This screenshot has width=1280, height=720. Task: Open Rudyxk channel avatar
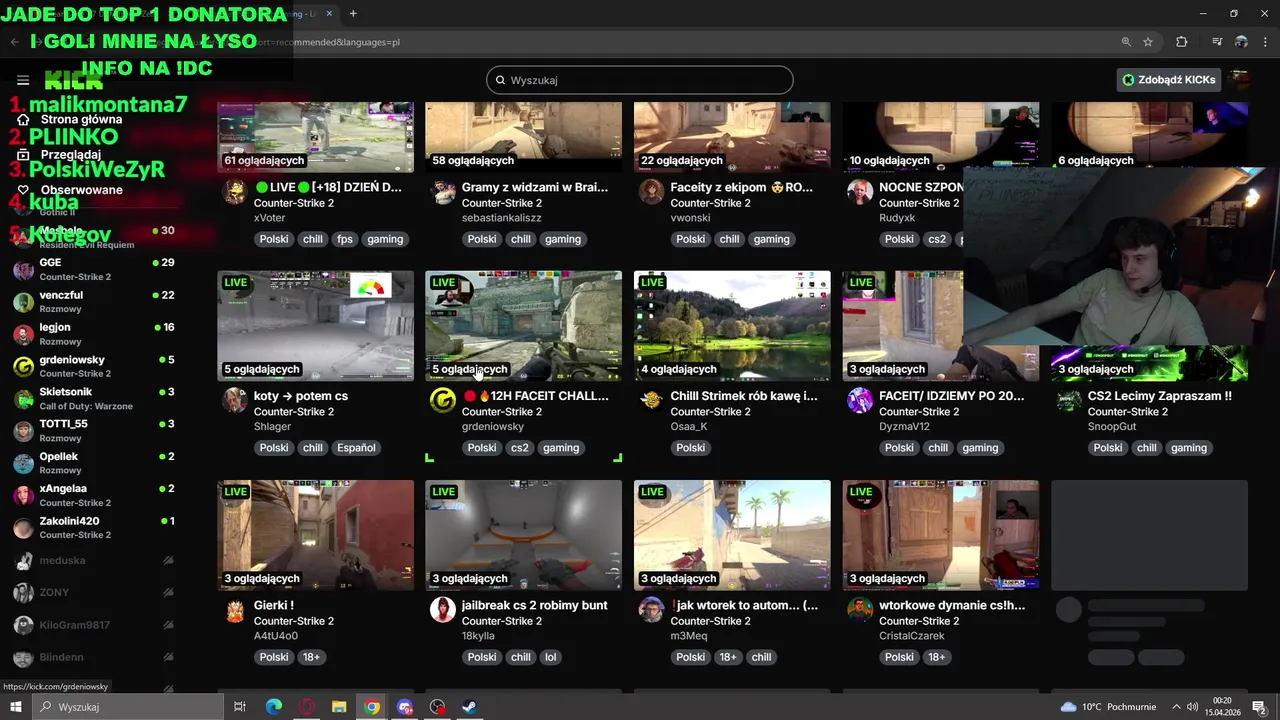pos(860,192)
